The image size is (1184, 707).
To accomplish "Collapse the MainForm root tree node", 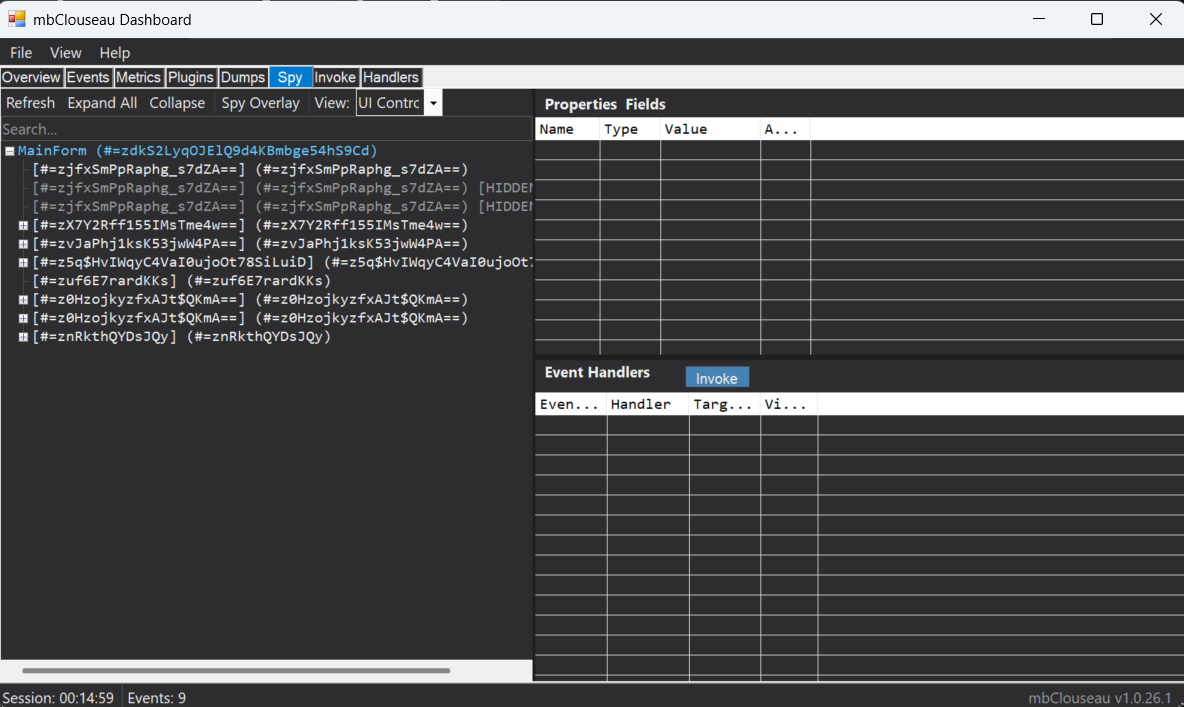I will point(9,151).
